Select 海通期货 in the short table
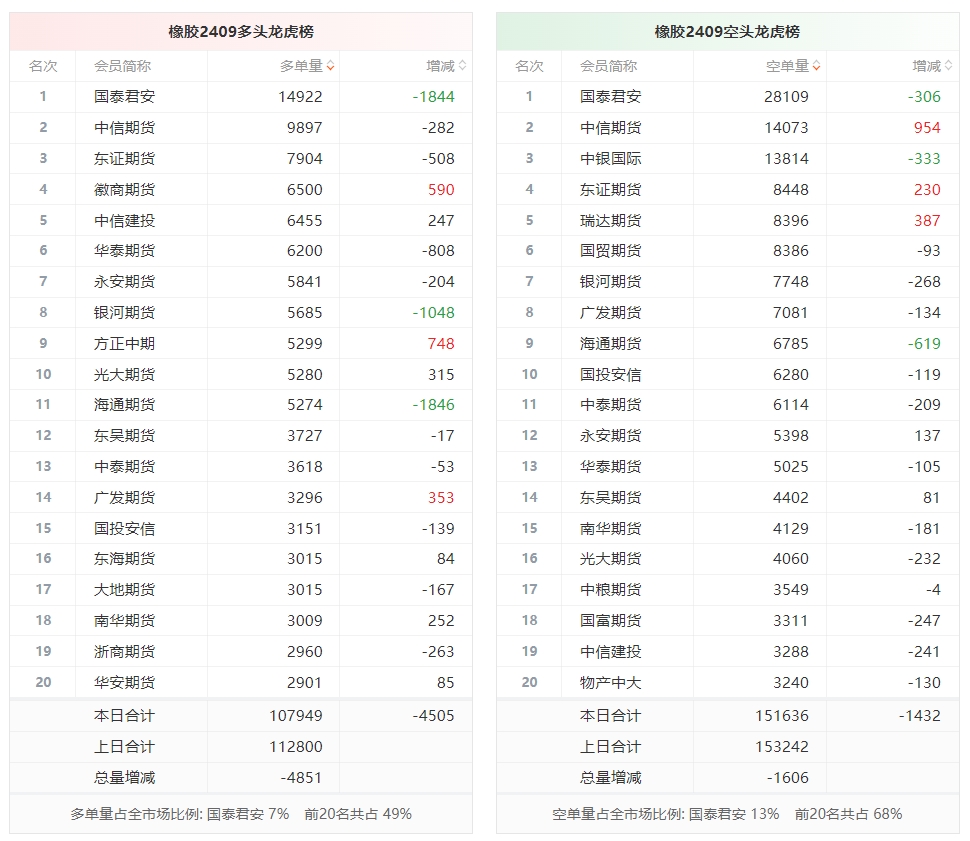Screen dimensions: 970x841 click(611, 343)
